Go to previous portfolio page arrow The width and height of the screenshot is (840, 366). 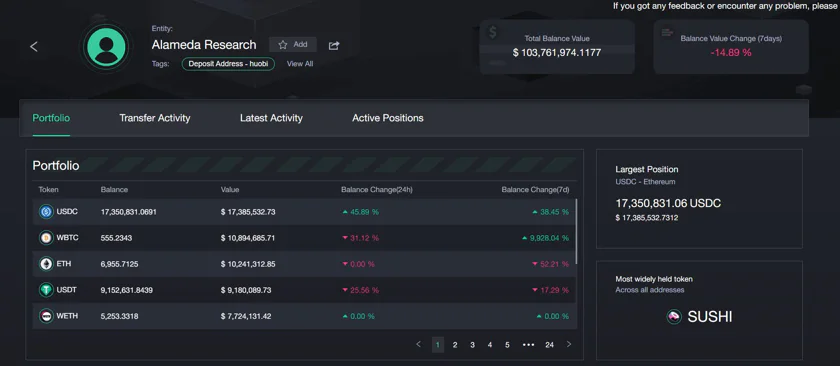coord(419,344)
